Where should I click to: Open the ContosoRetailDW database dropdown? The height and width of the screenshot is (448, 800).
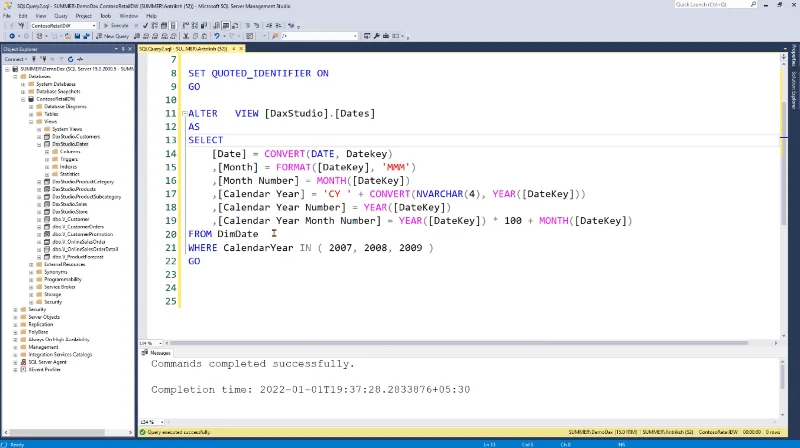pos(94,26)
